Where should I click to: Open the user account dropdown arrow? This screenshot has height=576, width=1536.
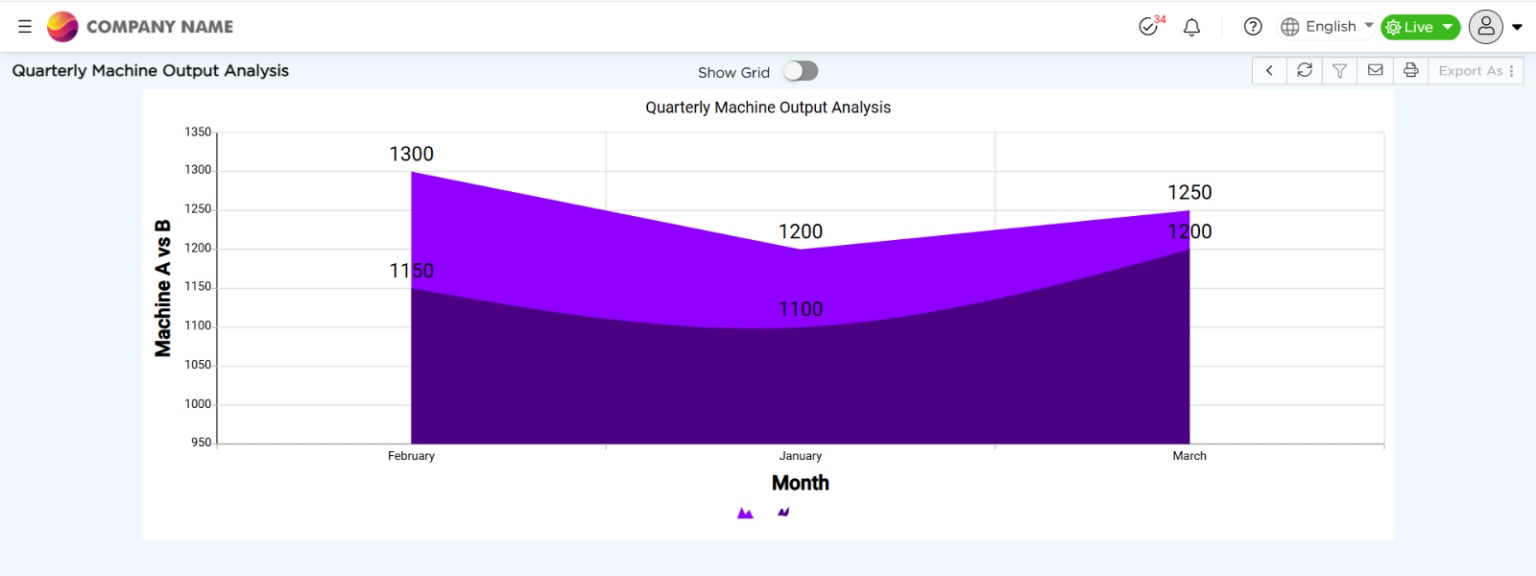pos(1517,27)
